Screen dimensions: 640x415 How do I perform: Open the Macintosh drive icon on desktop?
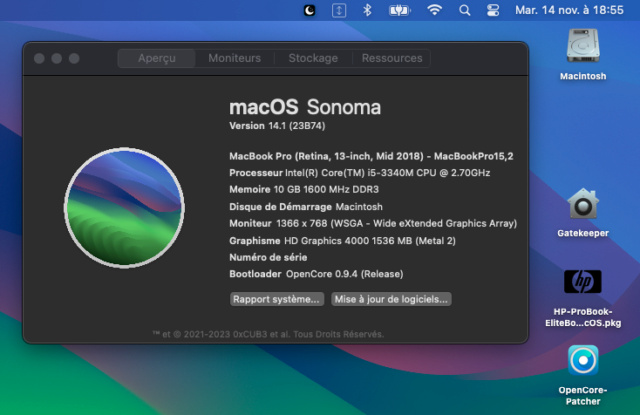[x=583, y=45]
